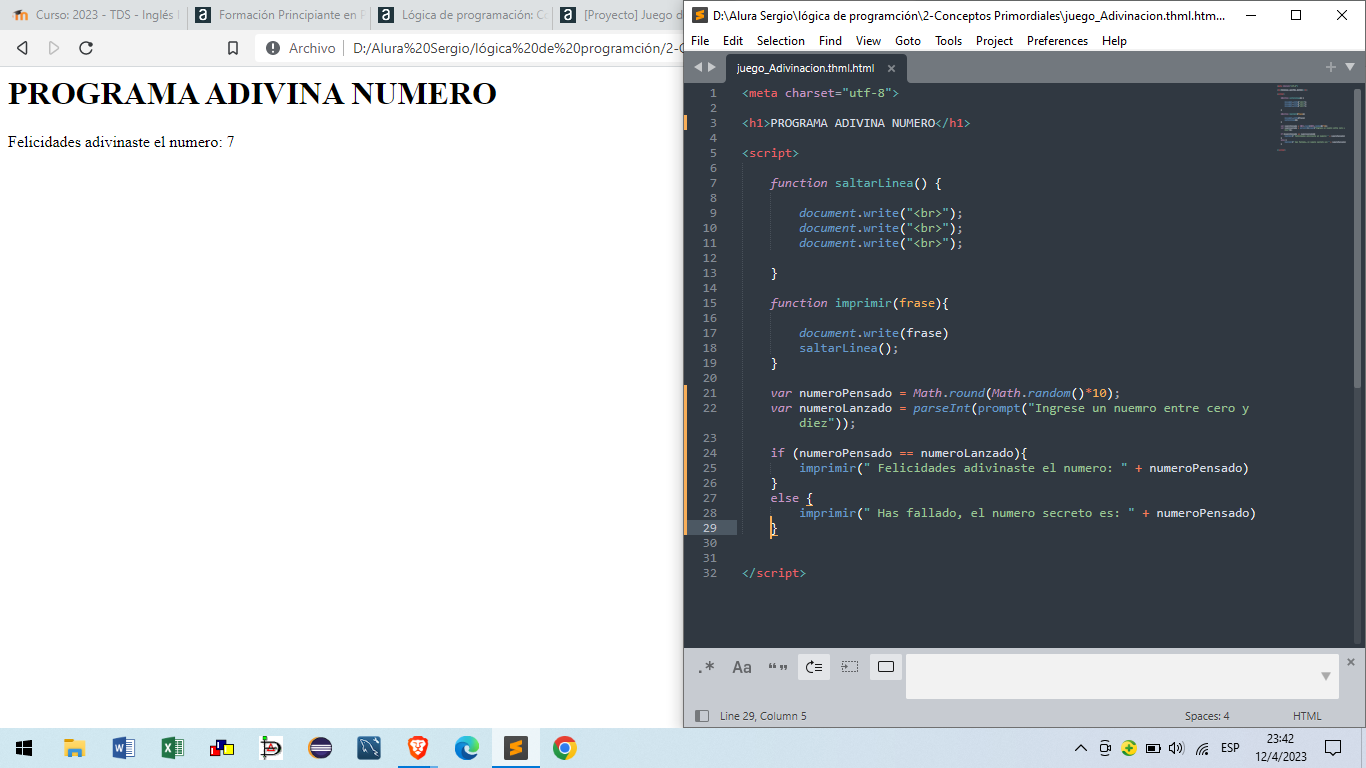This screenshot has height=768, width=1366.
Task: Open the tab list dropdown arrow
Action: 1350,67
